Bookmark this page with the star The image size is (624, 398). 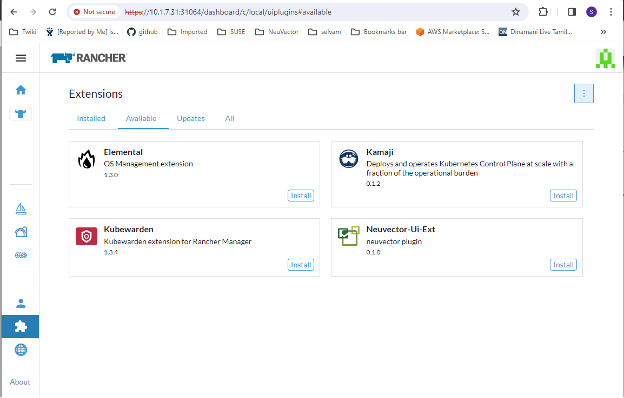tap(516, 12)
